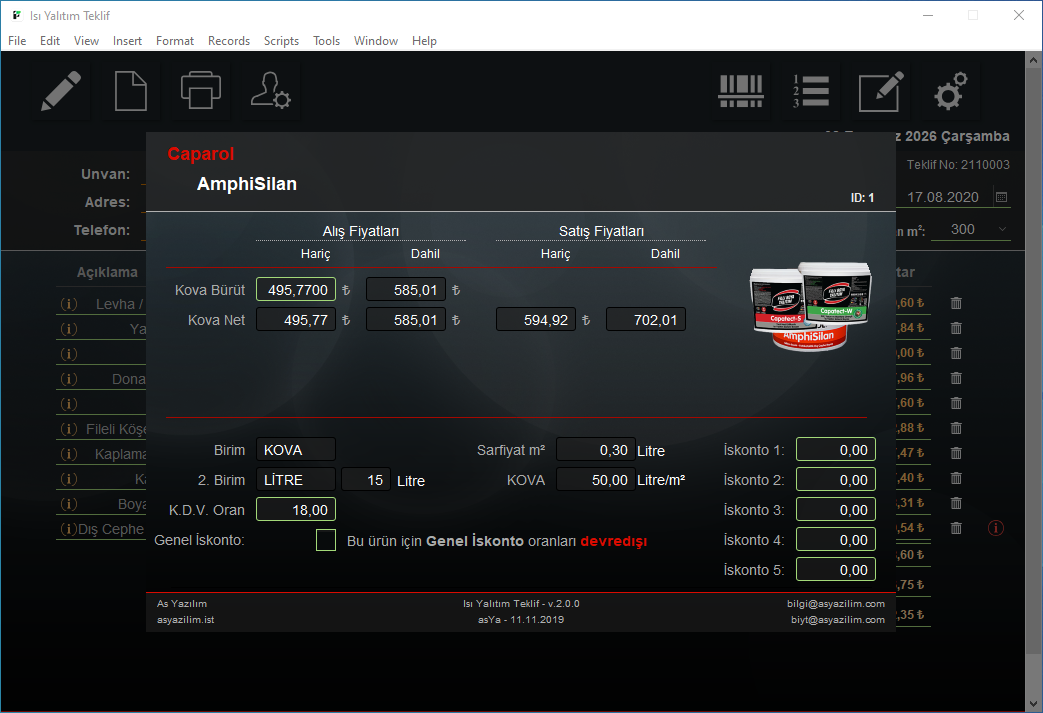1043x713 pixels.
Task: Click the compose note icon
Action: tap(881, 91)
